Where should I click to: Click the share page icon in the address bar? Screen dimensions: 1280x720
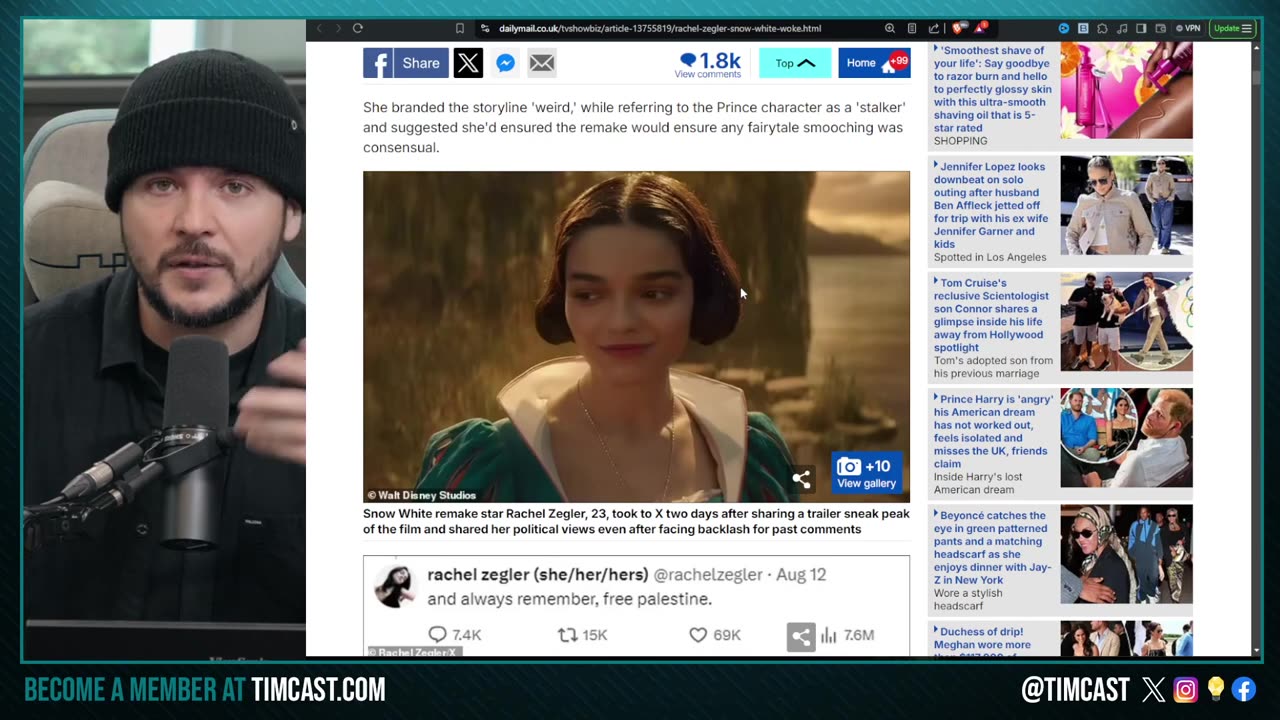pyautogui.click(x=933, y=29)
